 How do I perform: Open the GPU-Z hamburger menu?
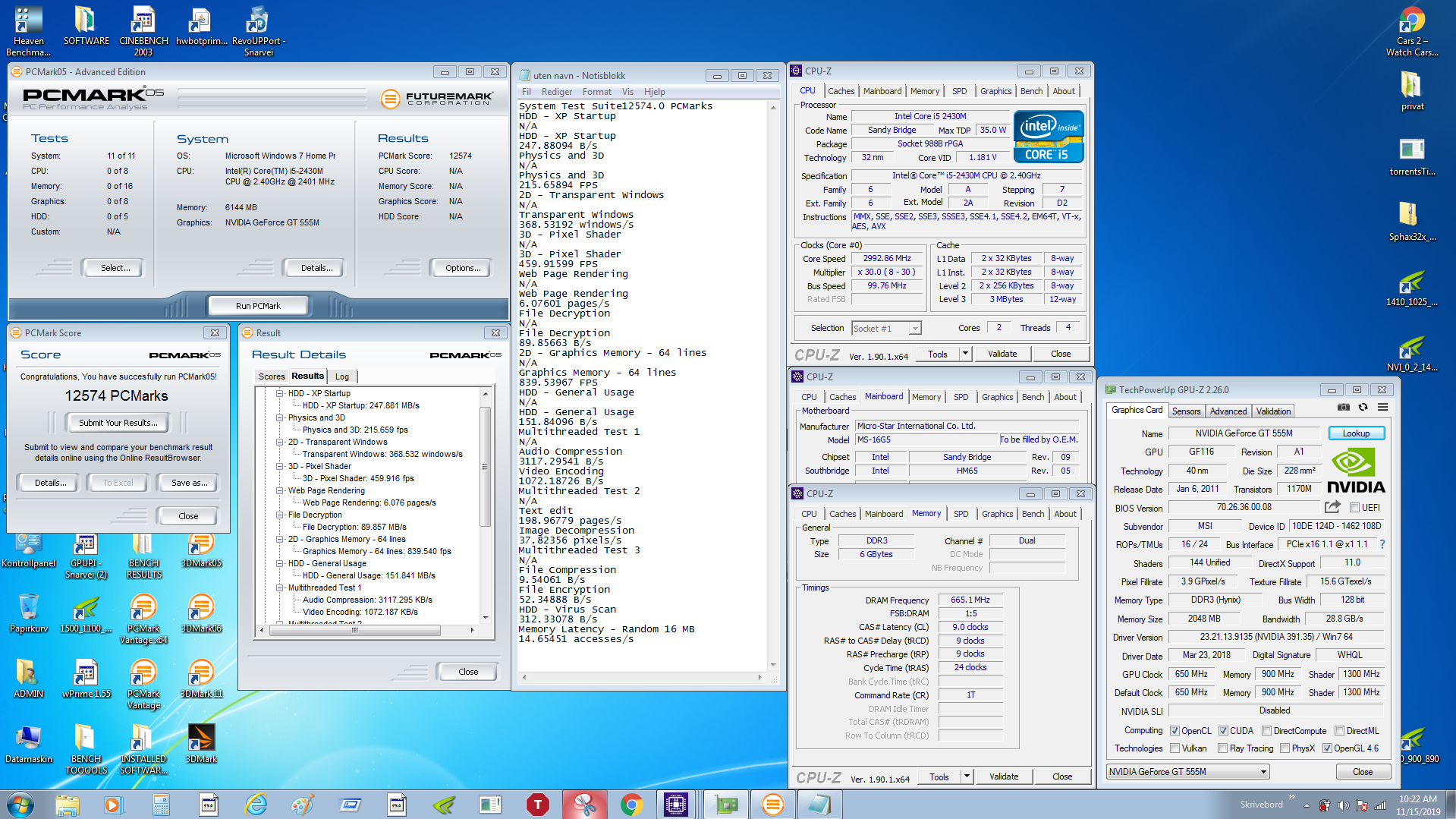coord(1383,408)
